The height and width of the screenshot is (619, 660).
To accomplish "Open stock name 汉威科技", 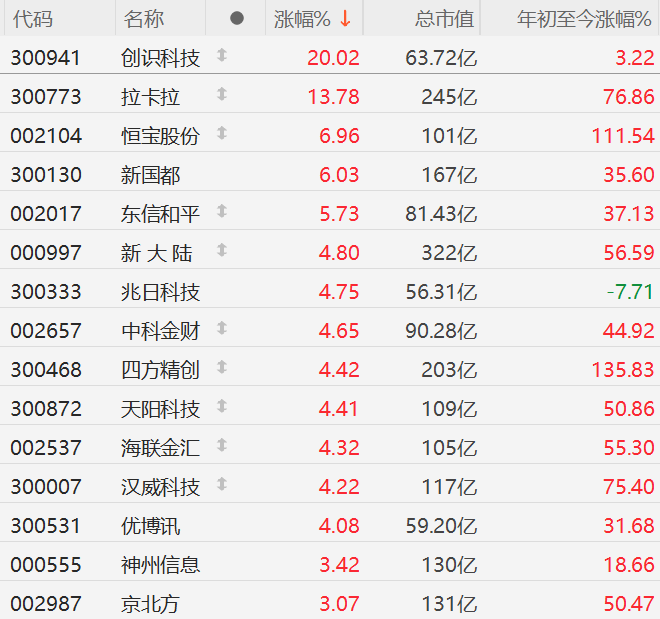I will [160, 487].
